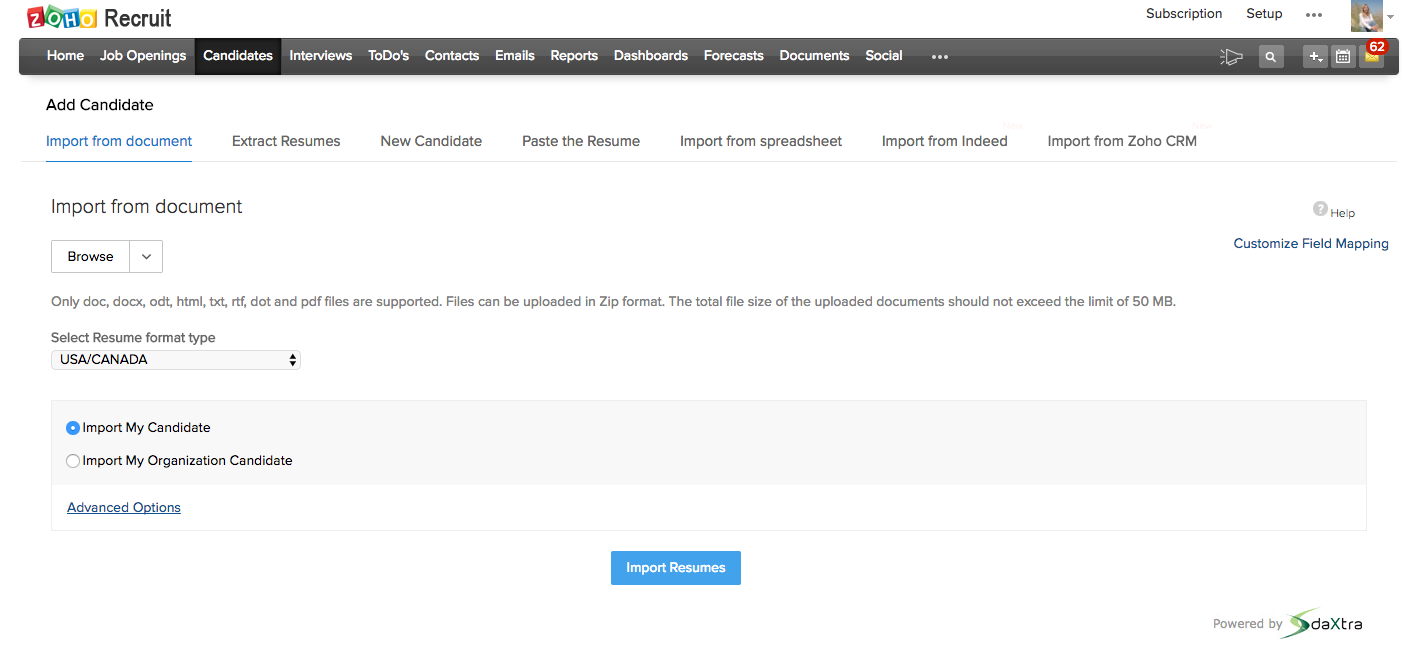Expand the arrow next to Browse
The width and height of the screenshot is (1405, 655).
click(146, 257)
